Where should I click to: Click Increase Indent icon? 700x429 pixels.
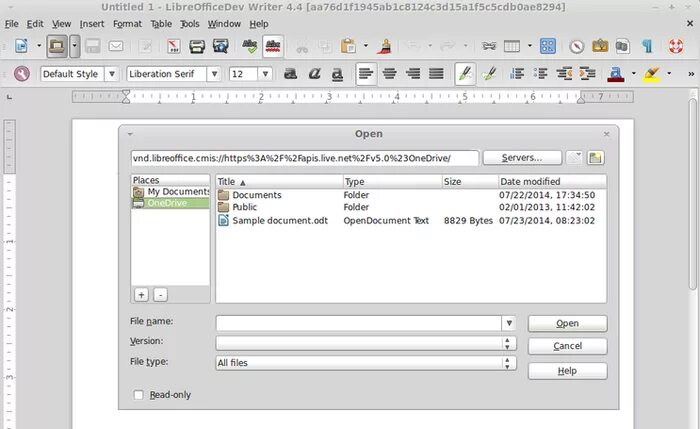588,73
